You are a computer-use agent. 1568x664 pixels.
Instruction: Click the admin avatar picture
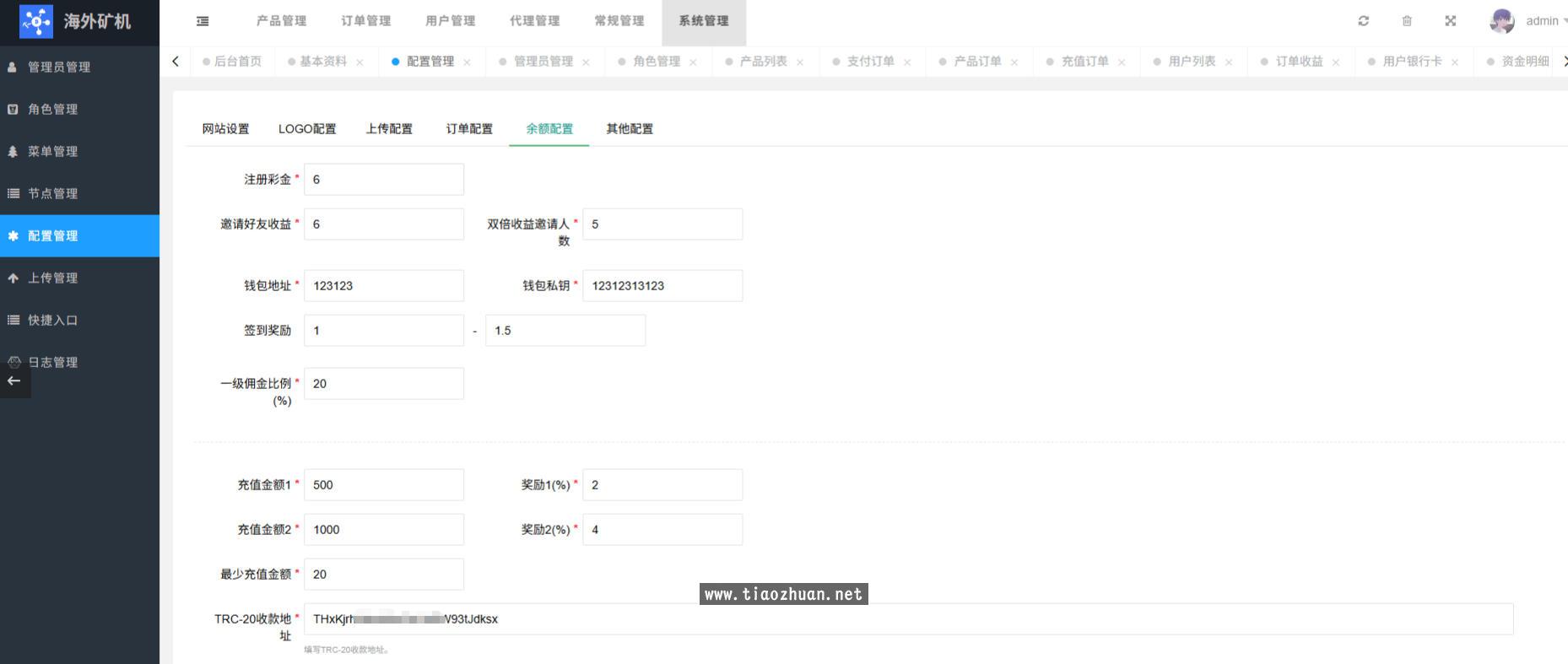(x=1501, y=21)
